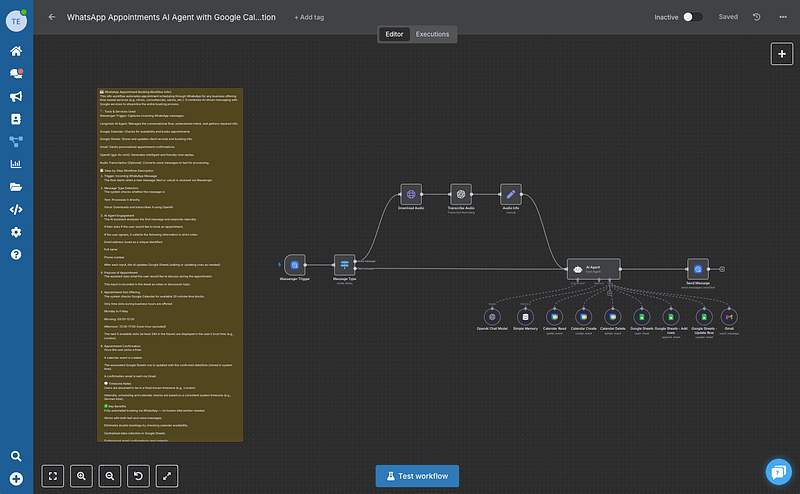Open the Send Message node
Image resolution: width=800 pixels, height=494 pixels.
point(696,268)
